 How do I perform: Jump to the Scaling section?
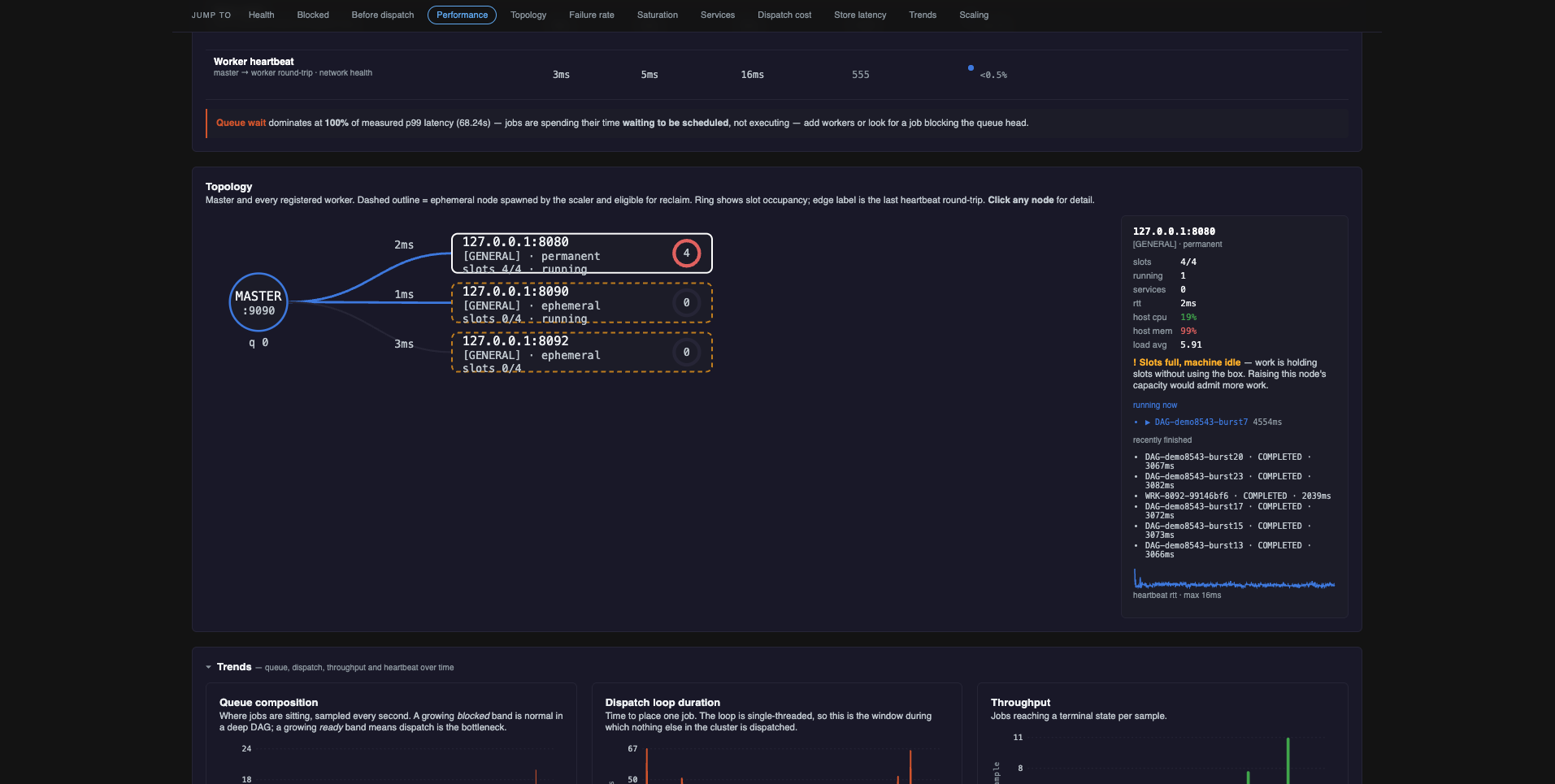pyautogui.click(x=974, y=15)
